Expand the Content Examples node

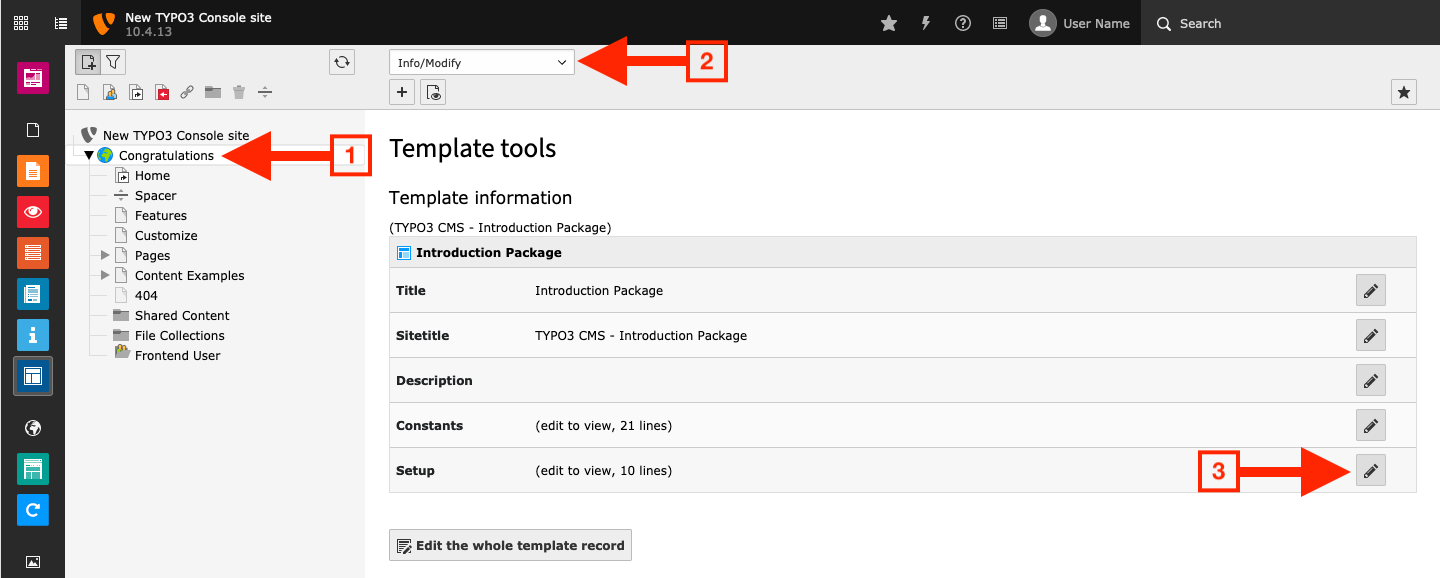point(105,275)
